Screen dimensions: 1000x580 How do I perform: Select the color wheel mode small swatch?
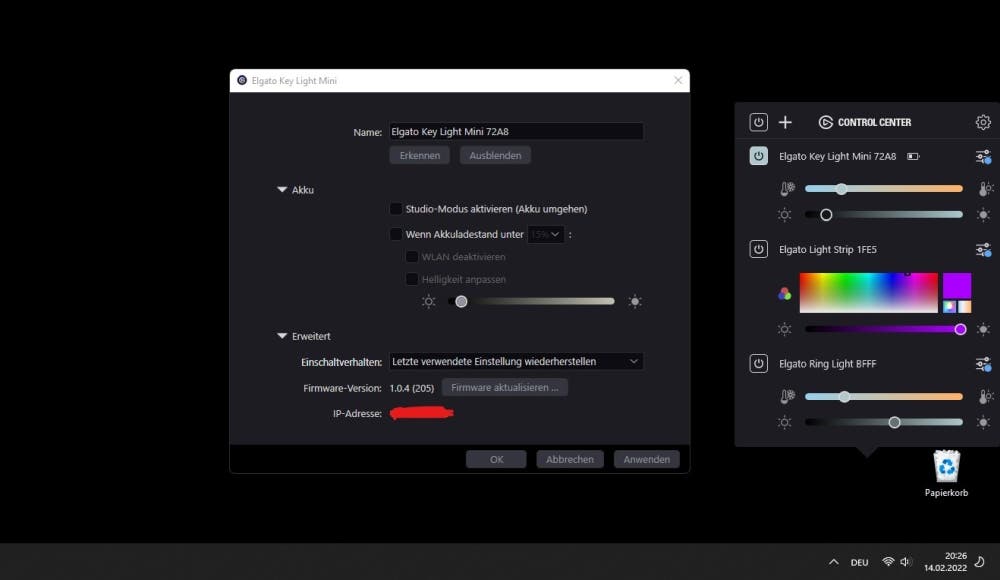click(950, 306)
